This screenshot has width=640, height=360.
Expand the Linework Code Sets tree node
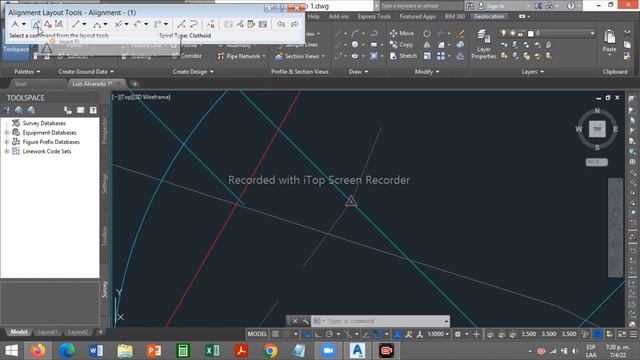[x=7, y=151]
